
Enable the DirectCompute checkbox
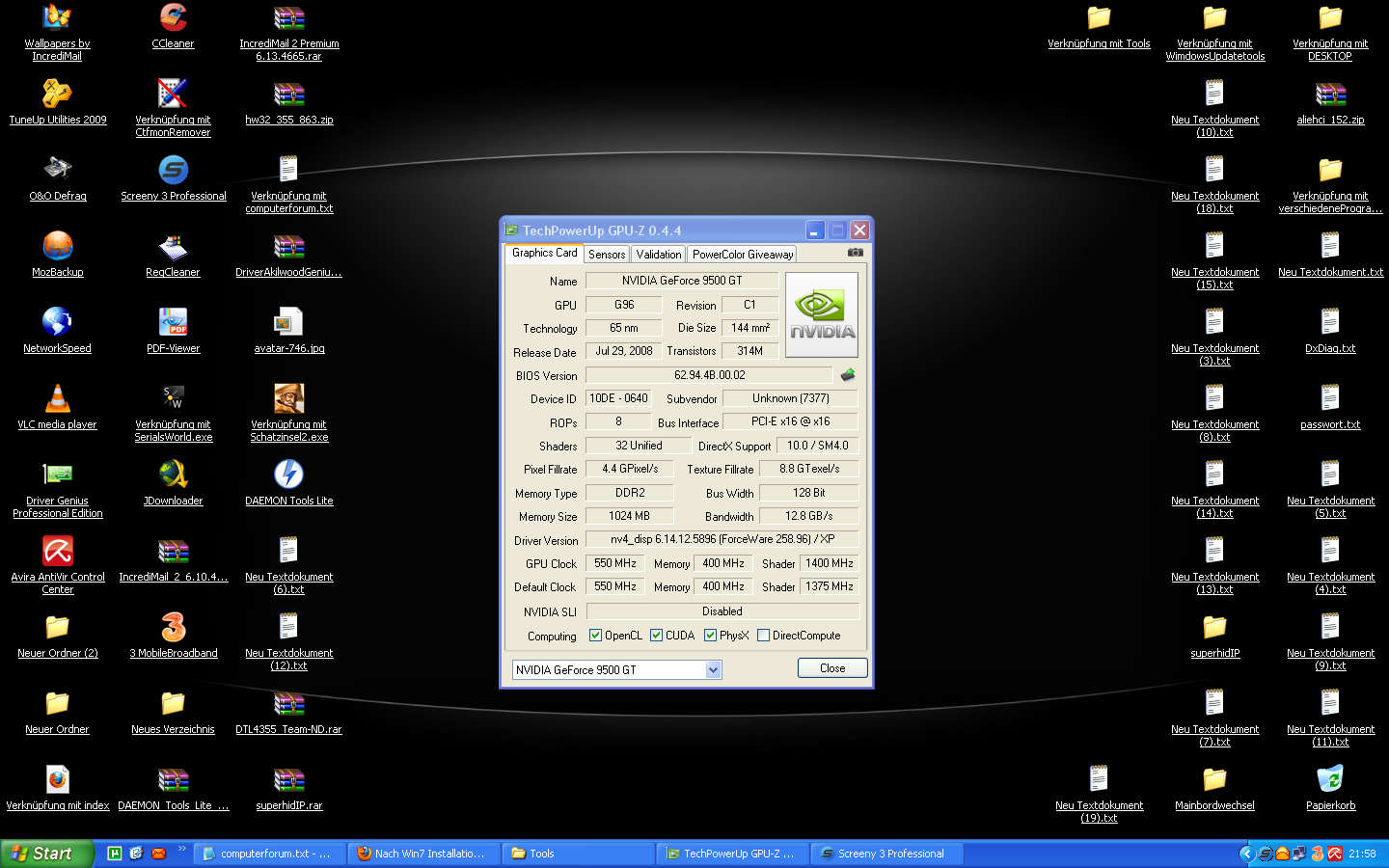[x=763, y=636]
